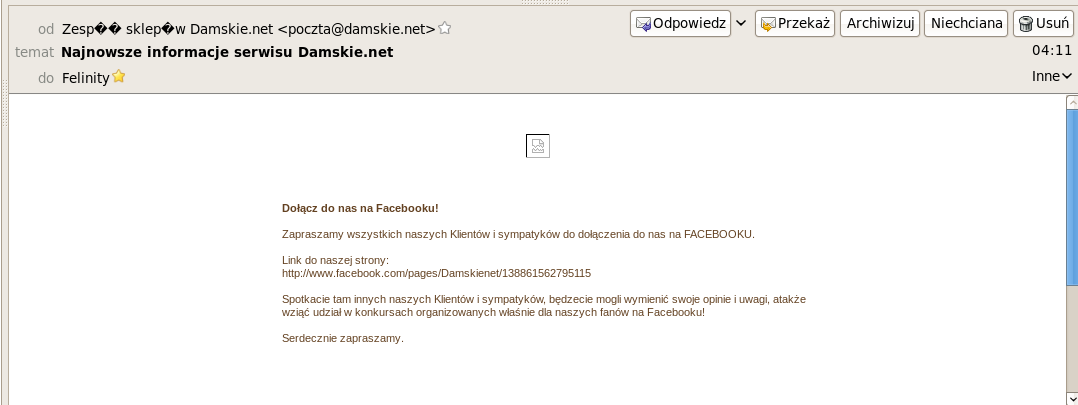1078x405 pixels.
Task: Toggle the star next to sender address
Action: point(446,28)
